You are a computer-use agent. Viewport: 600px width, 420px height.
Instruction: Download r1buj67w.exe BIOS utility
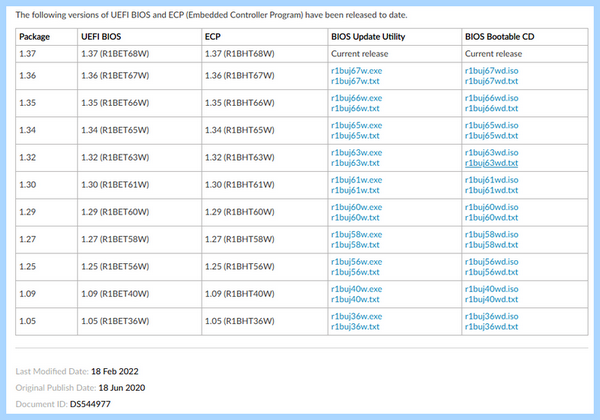click(x=356, y=71)
